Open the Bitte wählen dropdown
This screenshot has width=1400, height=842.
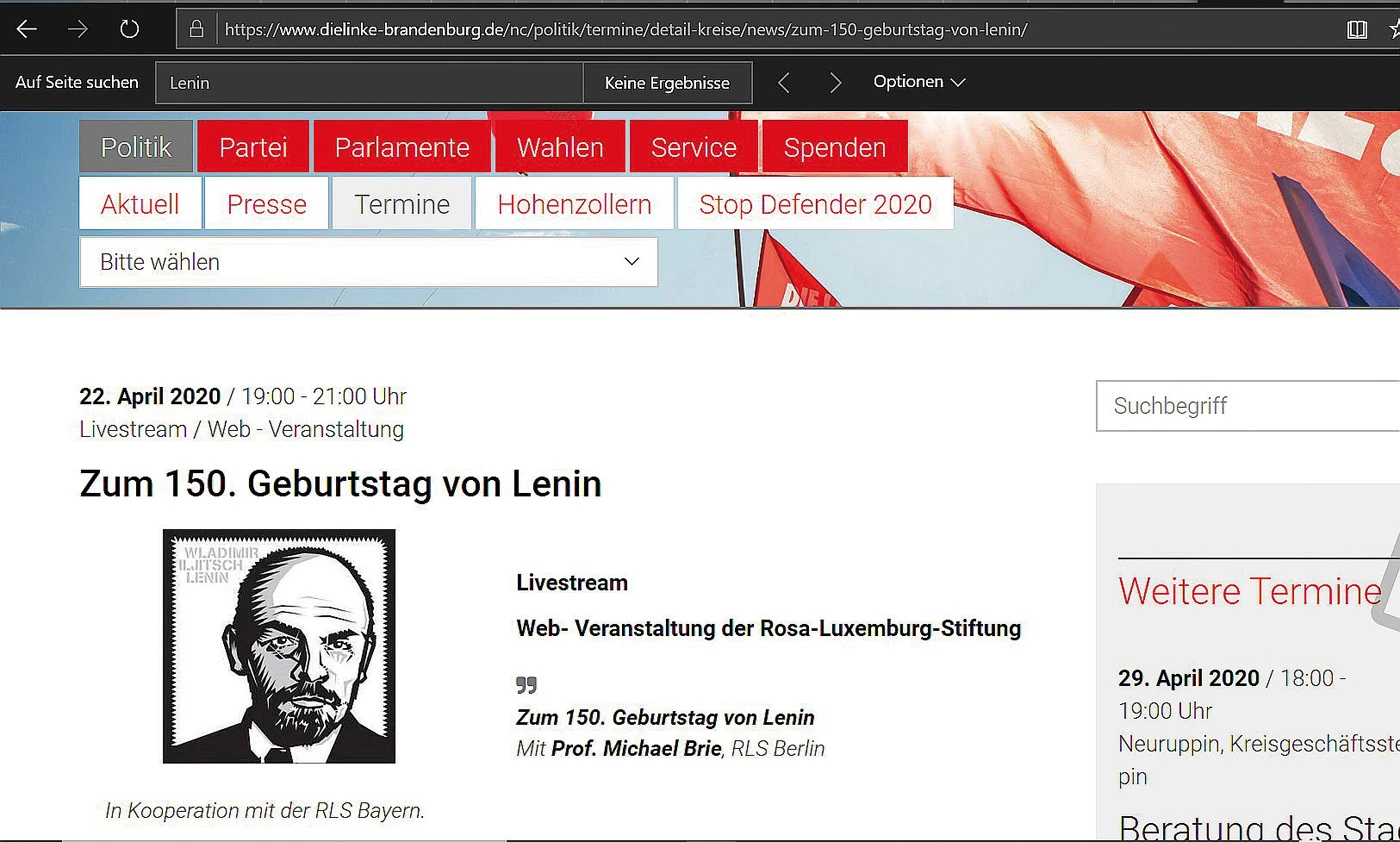click(368, 262)
